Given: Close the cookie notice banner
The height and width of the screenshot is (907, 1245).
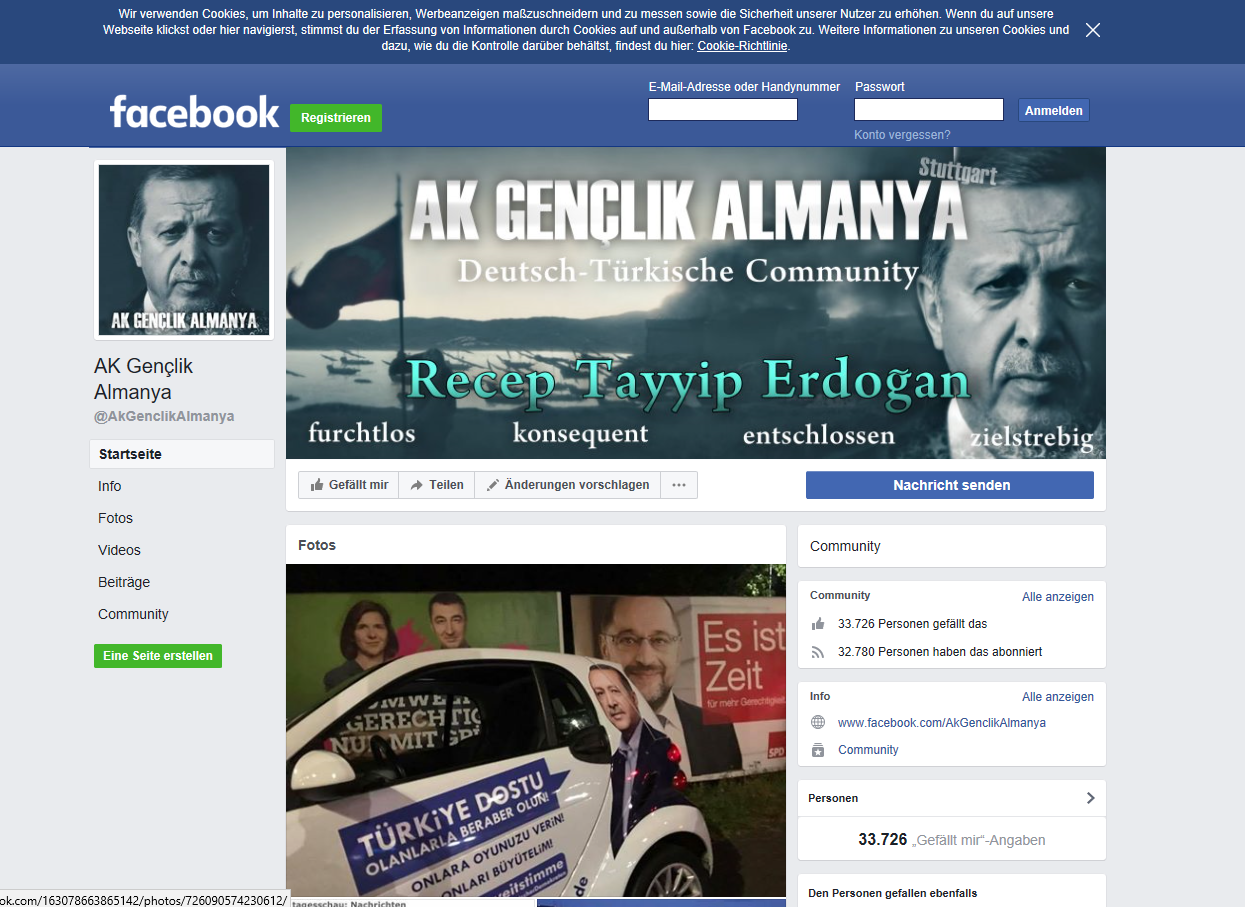Looking at the screenshot, I should click(x=1093, y=30).
